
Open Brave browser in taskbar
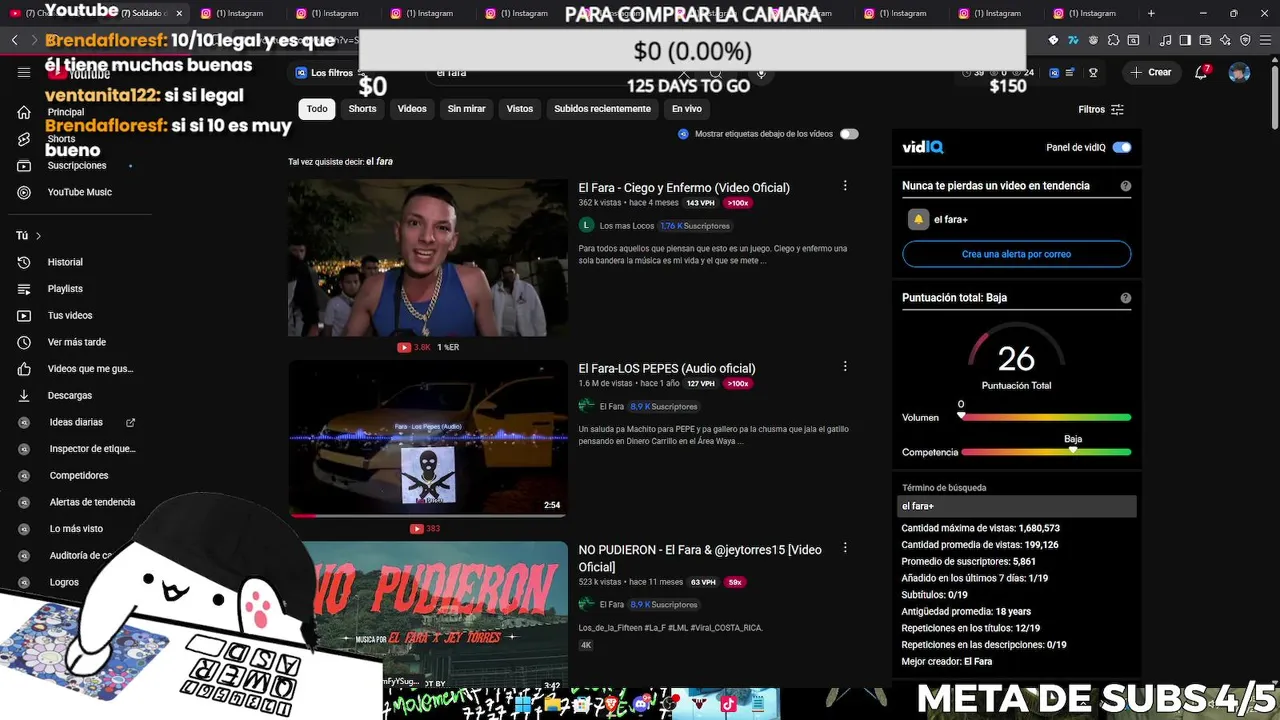[x=610, y=704]
